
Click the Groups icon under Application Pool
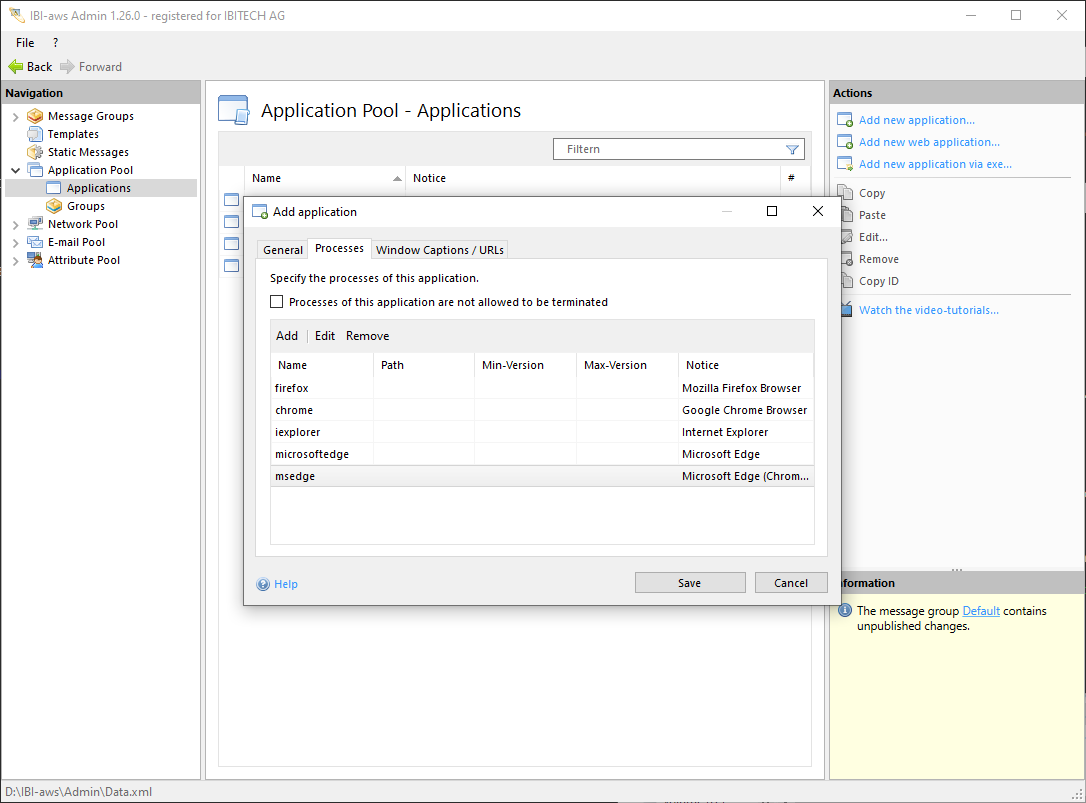pyautogui.click(x=54, y=206)
